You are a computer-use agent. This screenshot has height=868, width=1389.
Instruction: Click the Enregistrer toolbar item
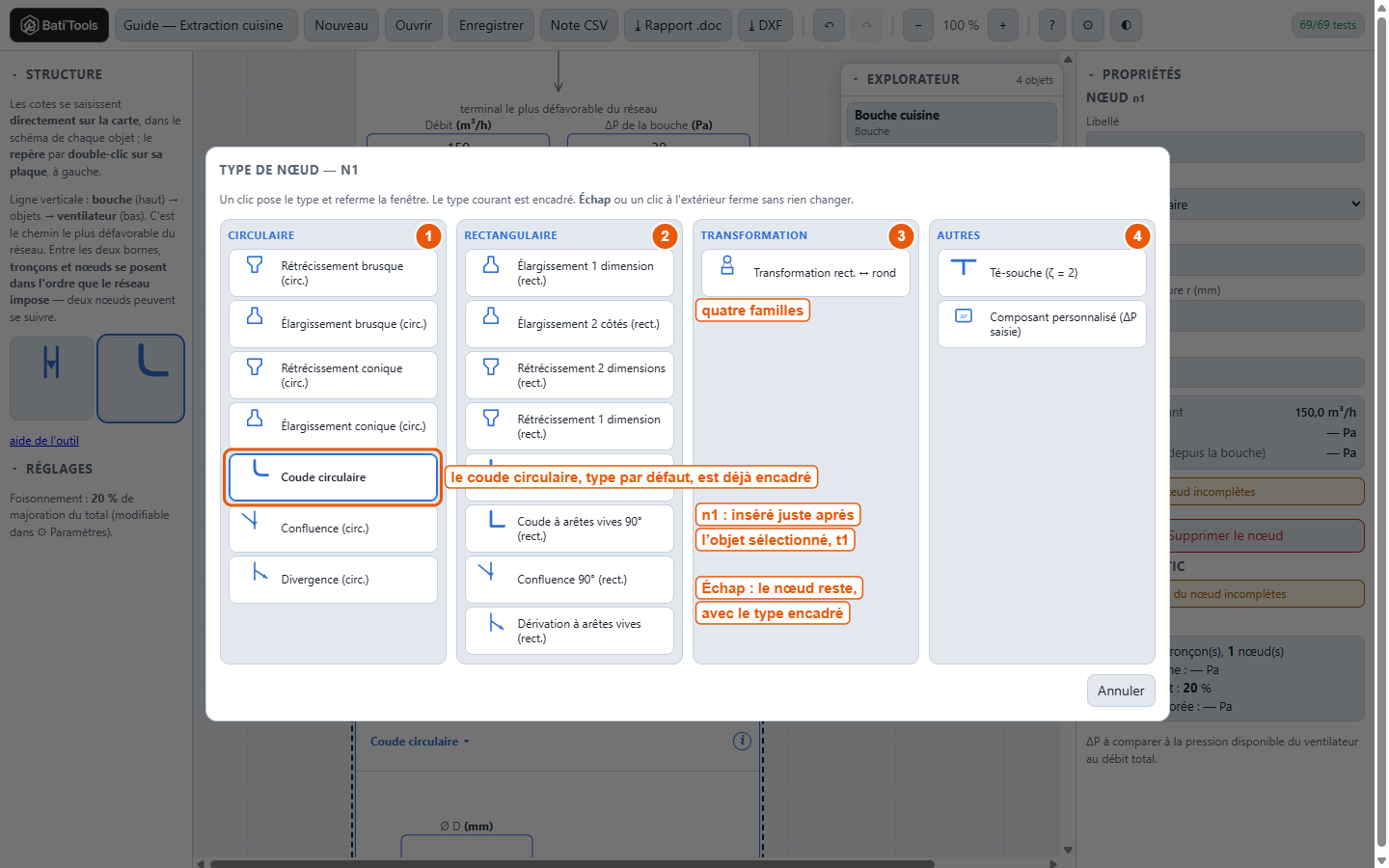click(x=491, y=25)
